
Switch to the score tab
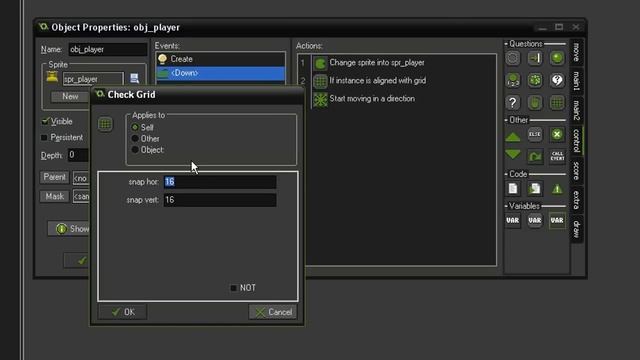pyautogui.click(x=576, y=171)
